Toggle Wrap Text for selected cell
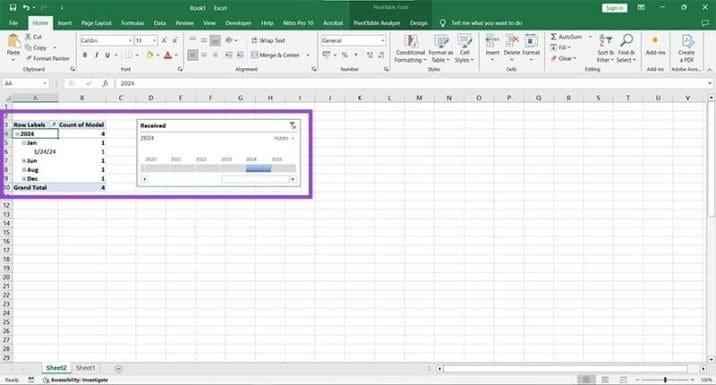Image resolution: width=716 pixels, height=385 pixels. click(268, 41)
